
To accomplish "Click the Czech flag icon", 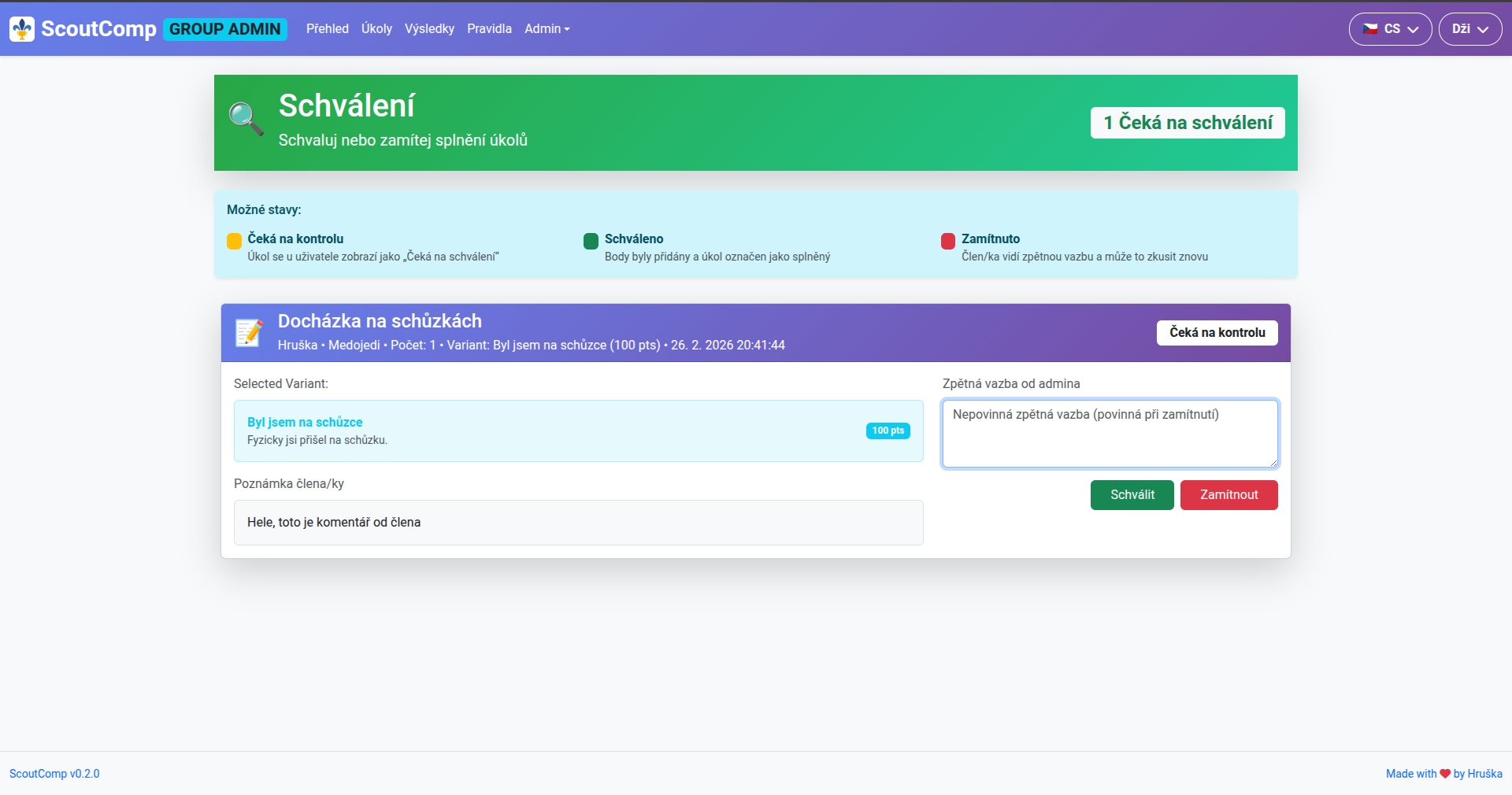I will [x=1370, y=29].
